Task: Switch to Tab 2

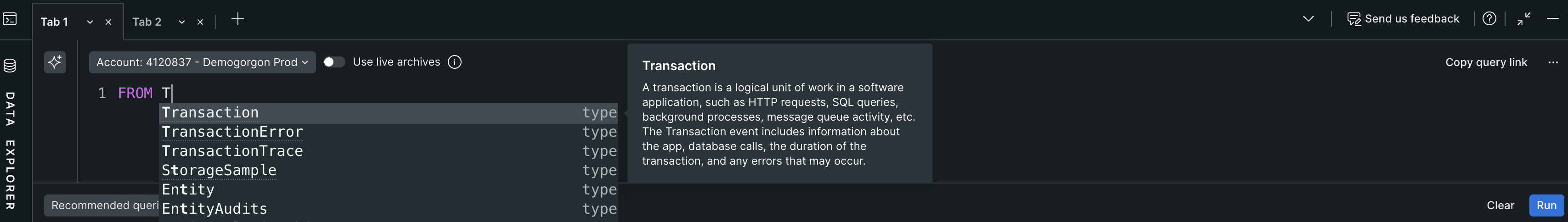Action: click(x=147, y=22)
